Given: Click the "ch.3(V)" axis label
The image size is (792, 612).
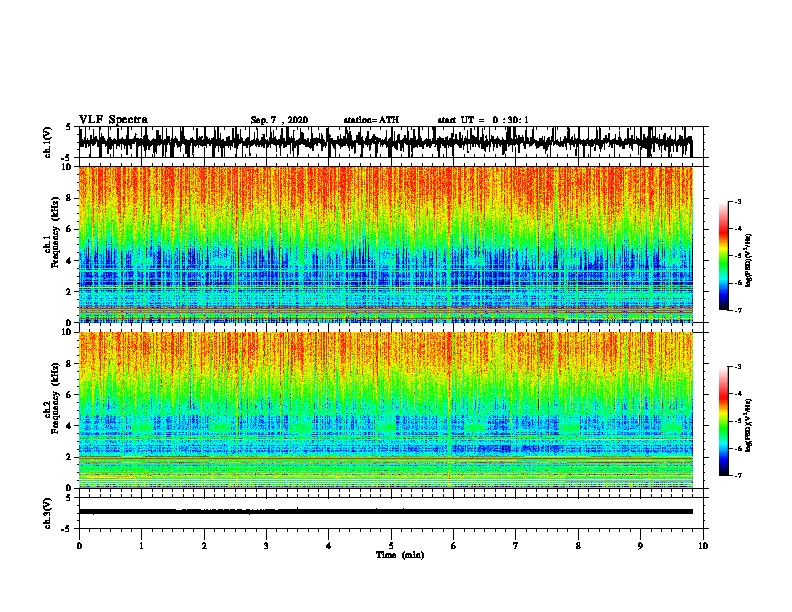Looking at the screenshot, I should (48, 513).
